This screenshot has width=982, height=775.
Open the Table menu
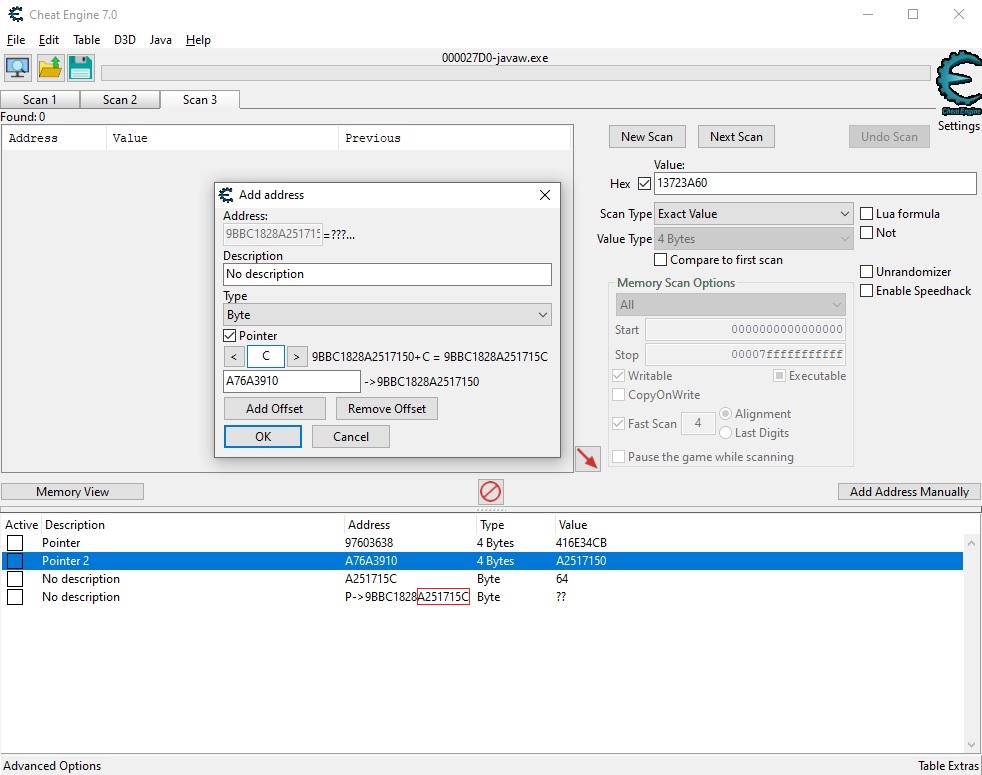[86, 40]
